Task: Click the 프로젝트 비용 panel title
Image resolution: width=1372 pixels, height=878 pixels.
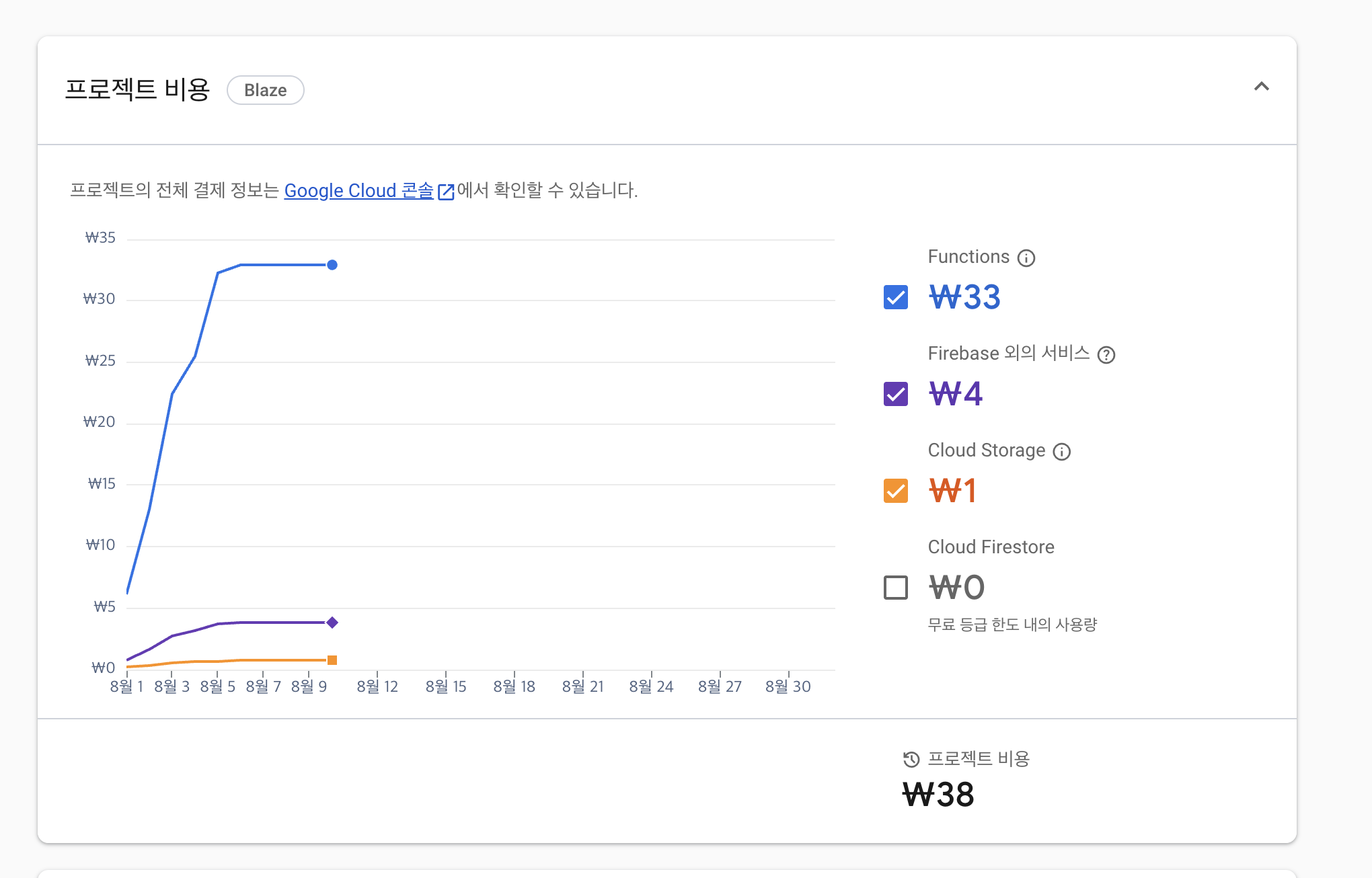Action: (x=137, y=89)
